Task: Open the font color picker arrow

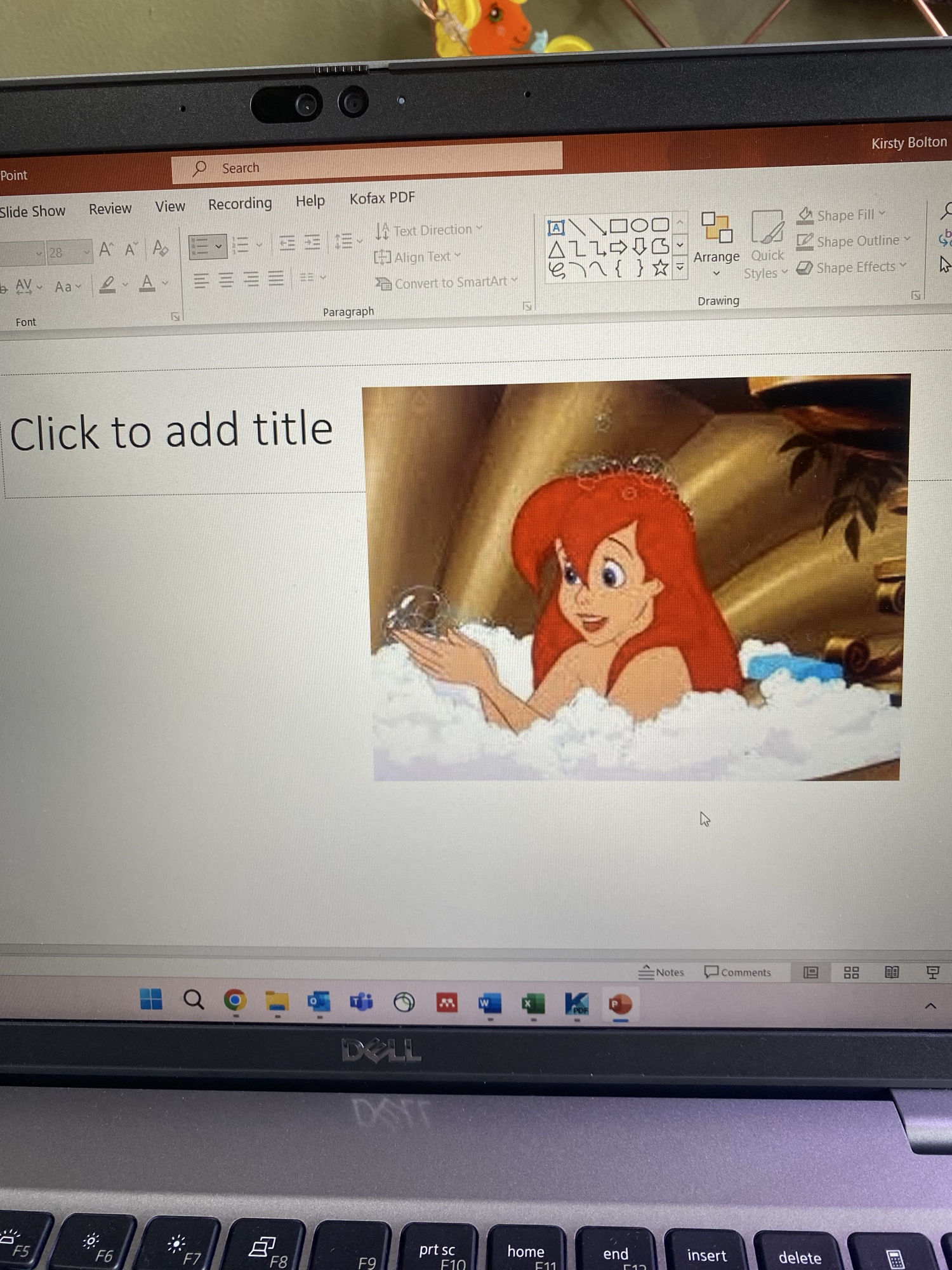Action: [x=166, y=283]
